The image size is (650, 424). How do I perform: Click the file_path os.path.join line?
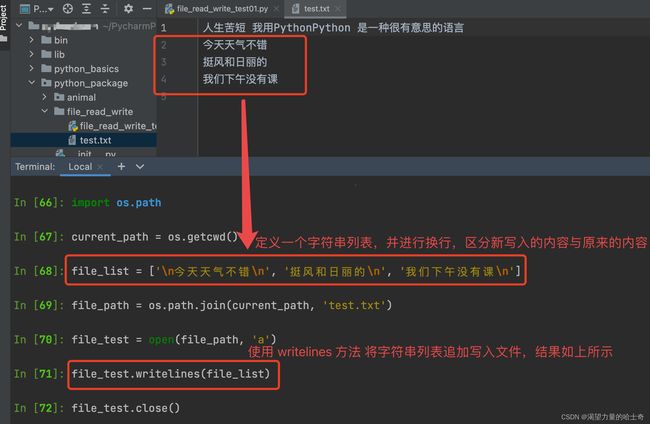pyautogui.click(x=231, y=305)
